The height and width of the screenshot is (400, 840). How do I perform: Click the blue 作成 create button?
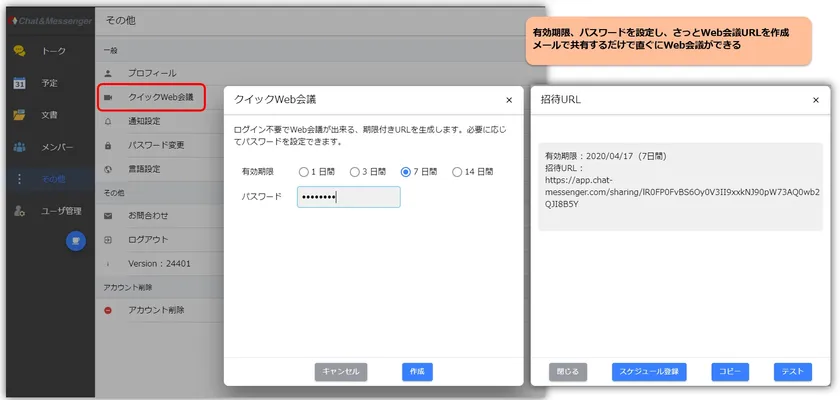(417, 372)
